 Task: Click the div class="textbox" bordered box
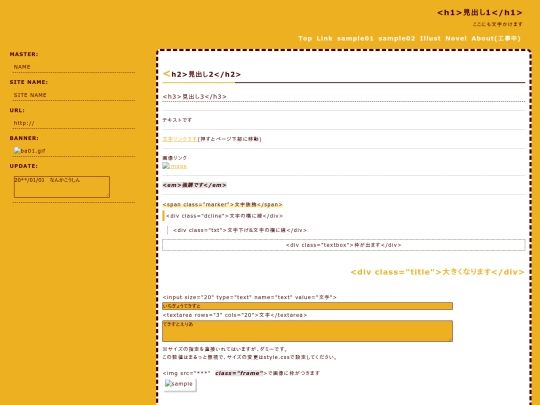[x=344, y=245]
